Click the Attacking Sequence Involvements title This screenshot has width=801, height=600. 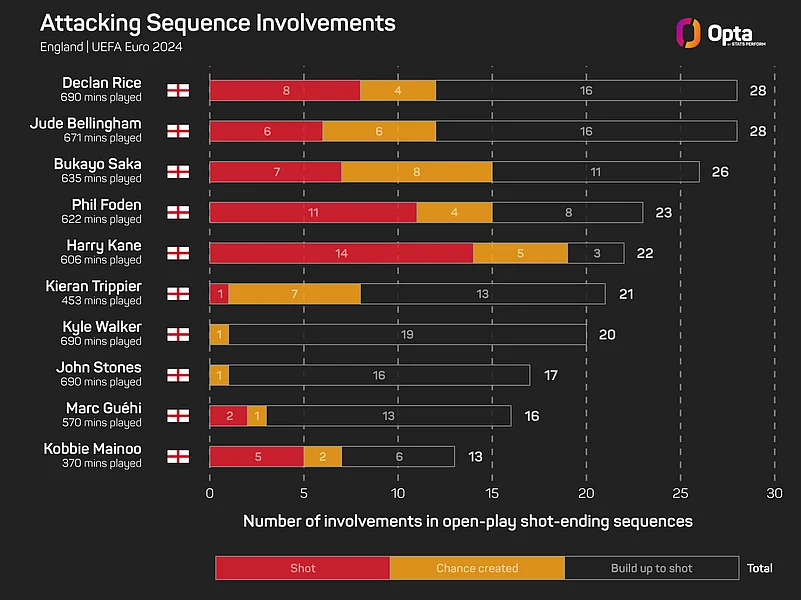218,23
